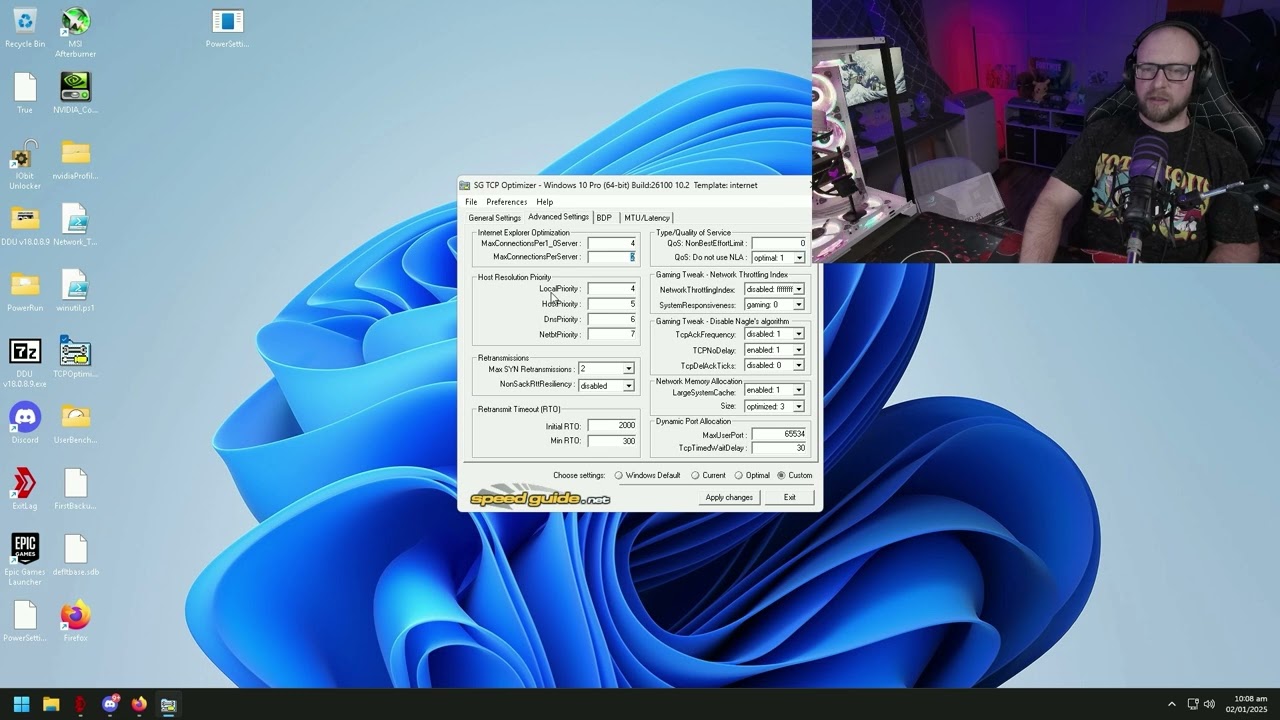This screenshot has height=720, width=1280.
Task: Click the DnsPriority input field
Action: 612,319
